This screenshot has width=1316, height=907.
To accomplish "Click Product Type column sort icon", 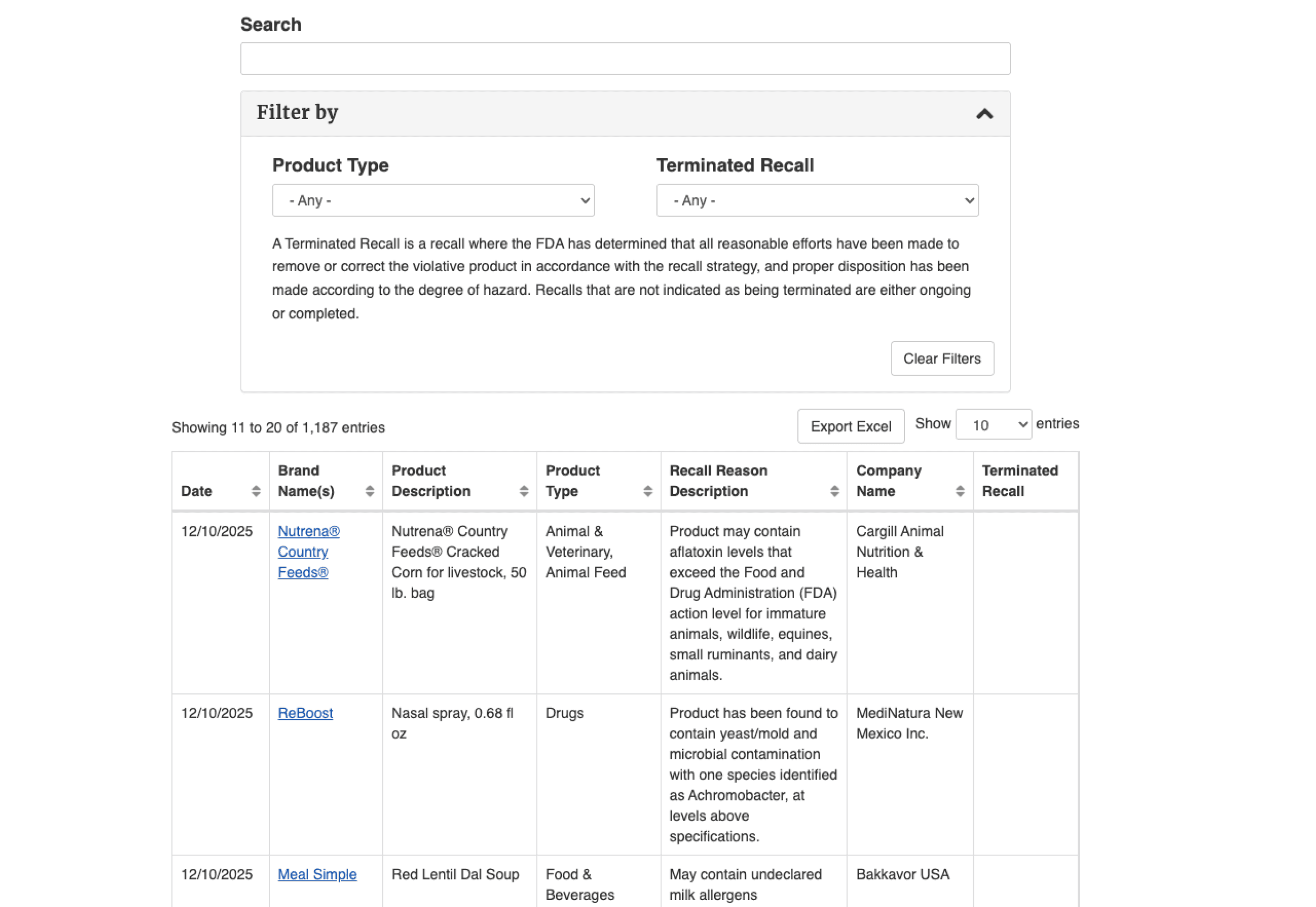I will (x=648, y=491).
